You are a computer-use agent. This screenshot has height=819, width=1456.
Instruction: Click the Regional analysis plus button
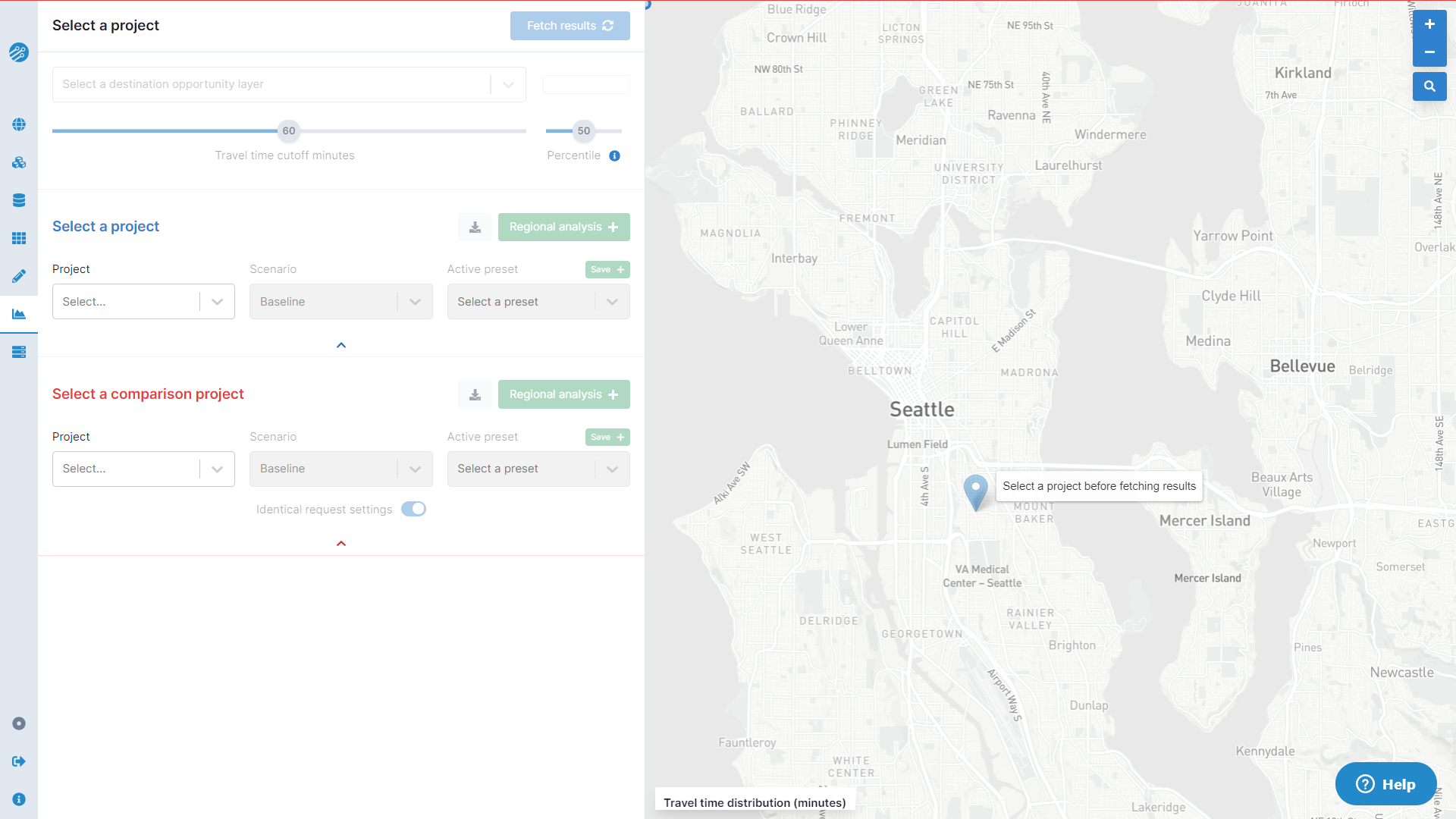[x=563, y=227]
